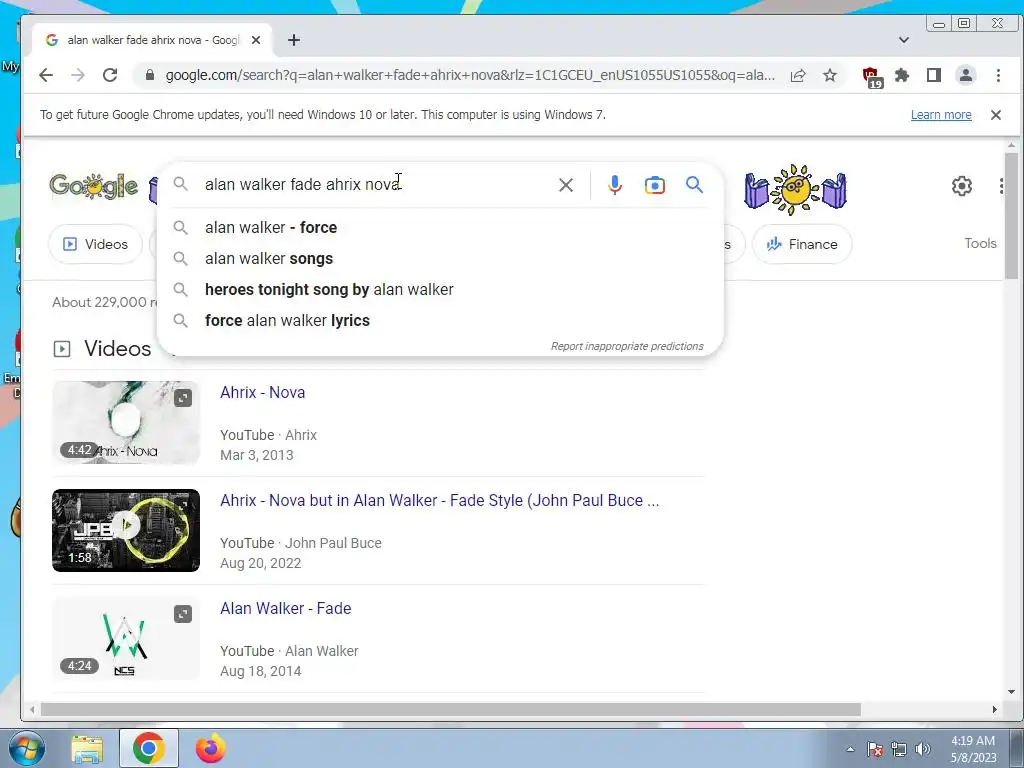Open the taskbar clock showing 4:19 AM
Image resolution: width=1024 pixels, height=768 pixels.
[973, 749]
